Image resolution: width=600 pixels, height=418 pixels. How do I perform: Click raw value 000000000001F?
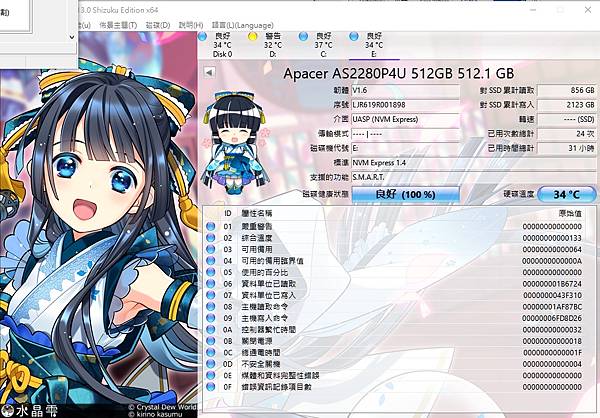553,353
